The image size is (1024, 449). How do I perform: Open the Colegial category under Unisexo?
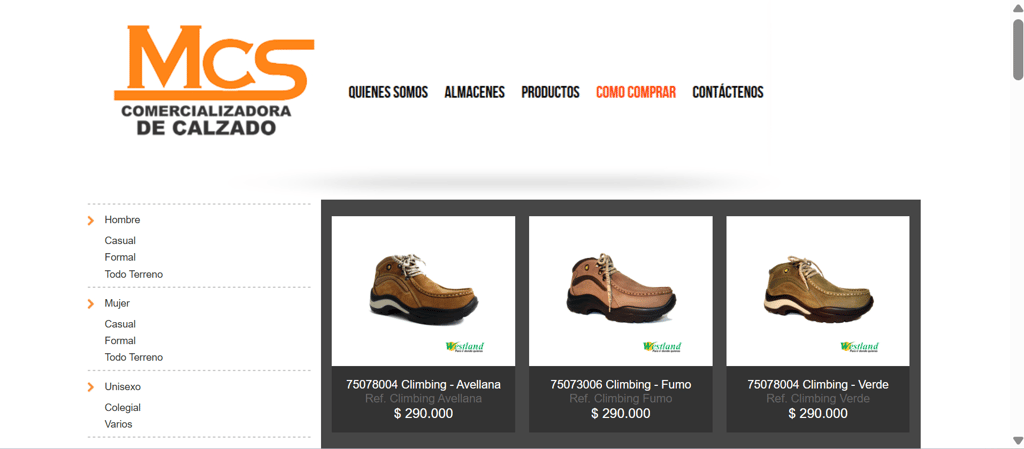(x=123, y=408)
